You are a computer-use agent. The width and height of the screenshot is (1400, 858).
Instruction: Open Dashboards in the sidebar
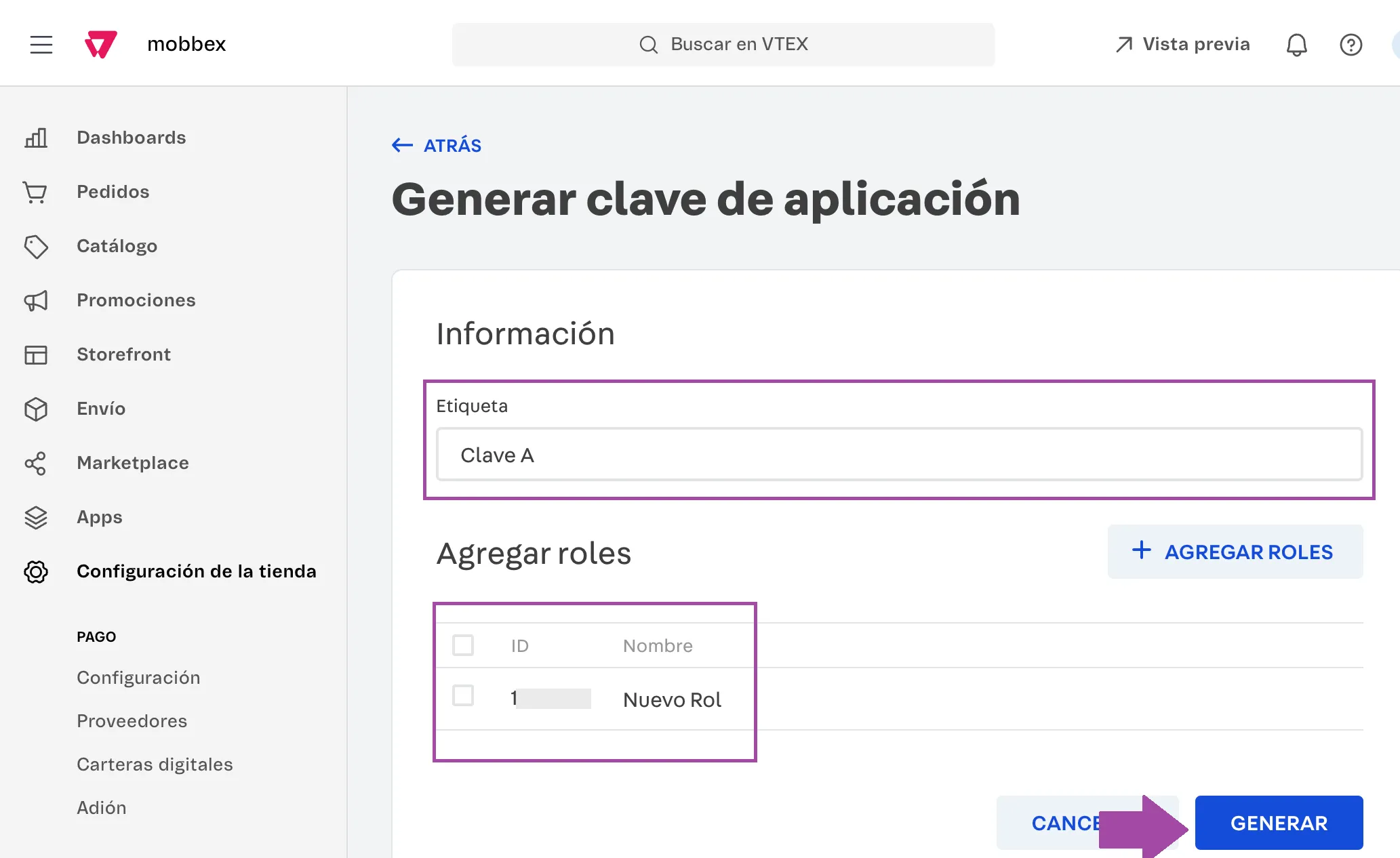click(x=132, y=138)
